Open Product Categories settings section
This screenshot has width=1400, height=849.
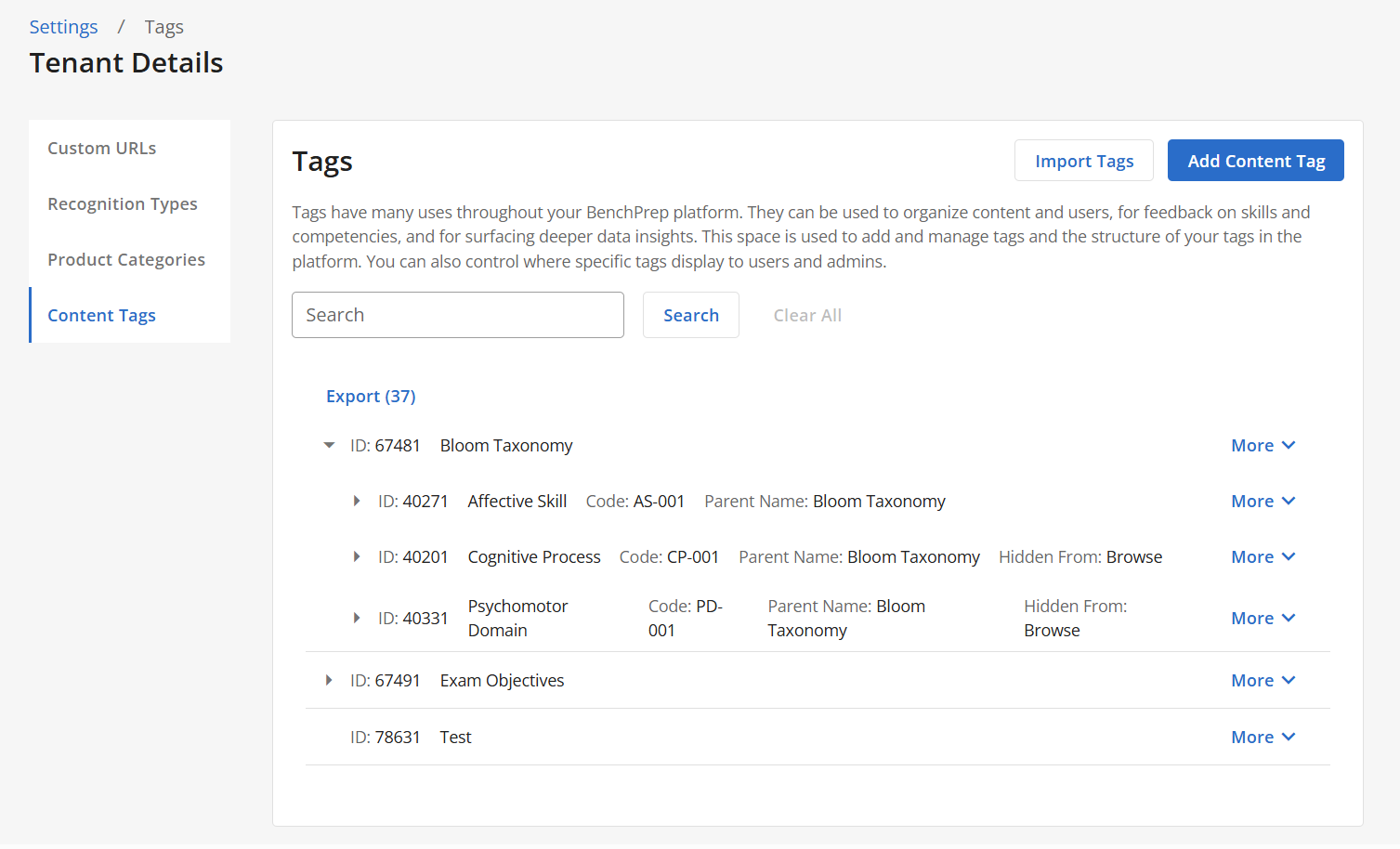point(130,259)
